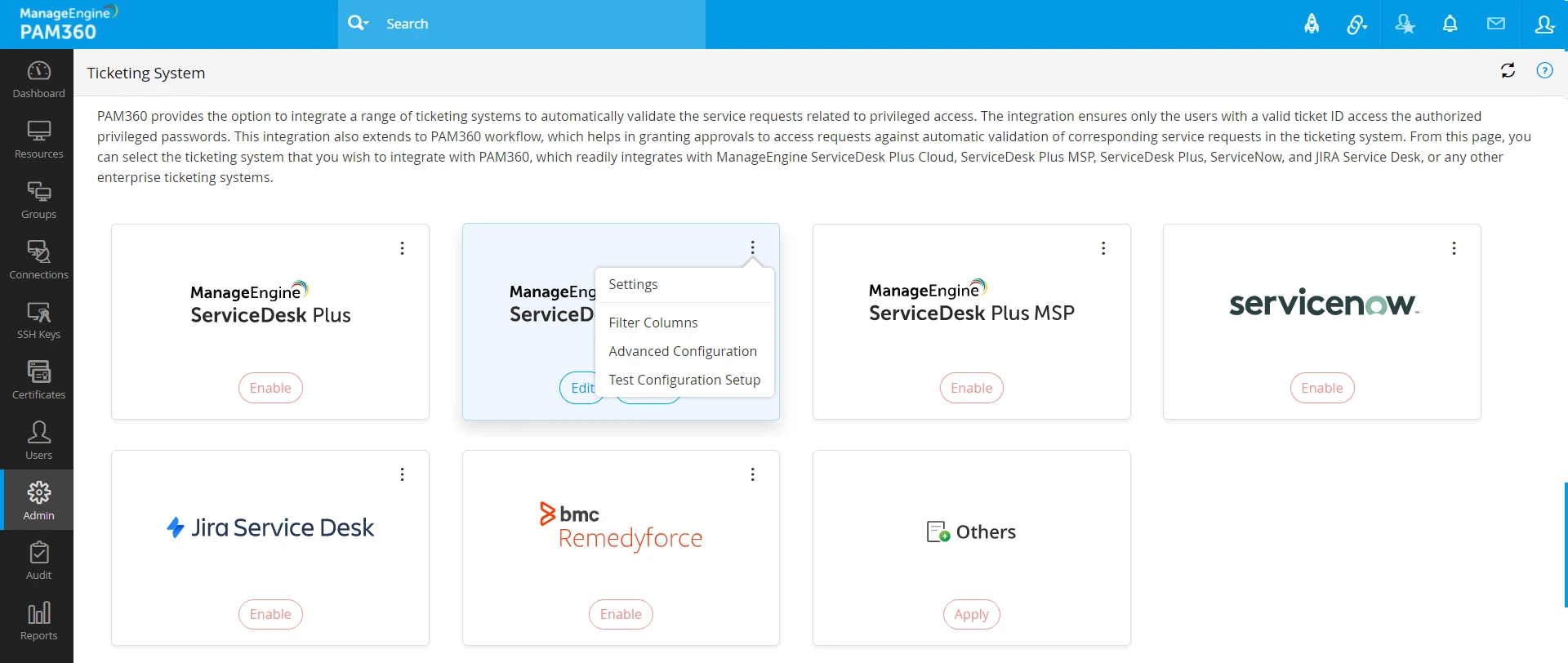Go to the Audit section
Image resolution: width=1568 pixels, height=663 pixels.
point(38,559)
